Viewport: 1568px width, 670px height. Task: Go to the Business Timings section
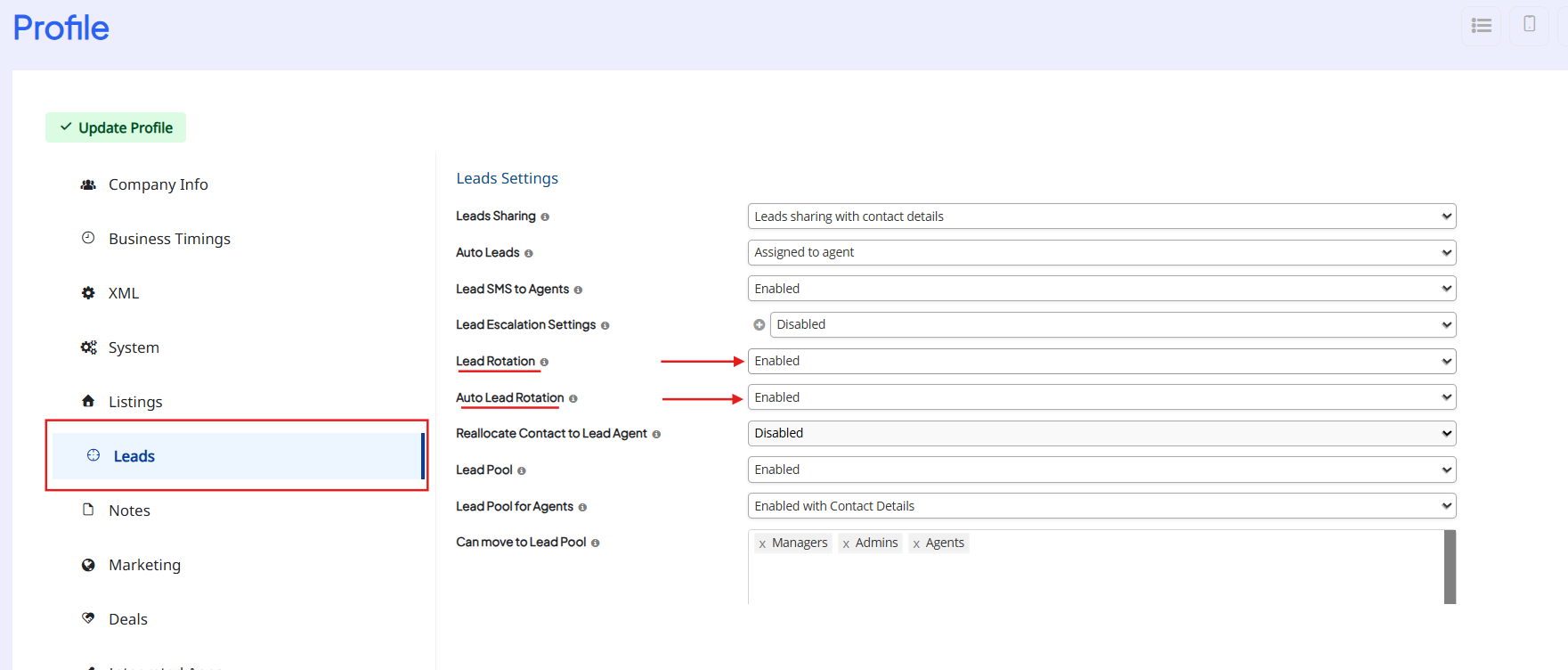coord(169,239)
